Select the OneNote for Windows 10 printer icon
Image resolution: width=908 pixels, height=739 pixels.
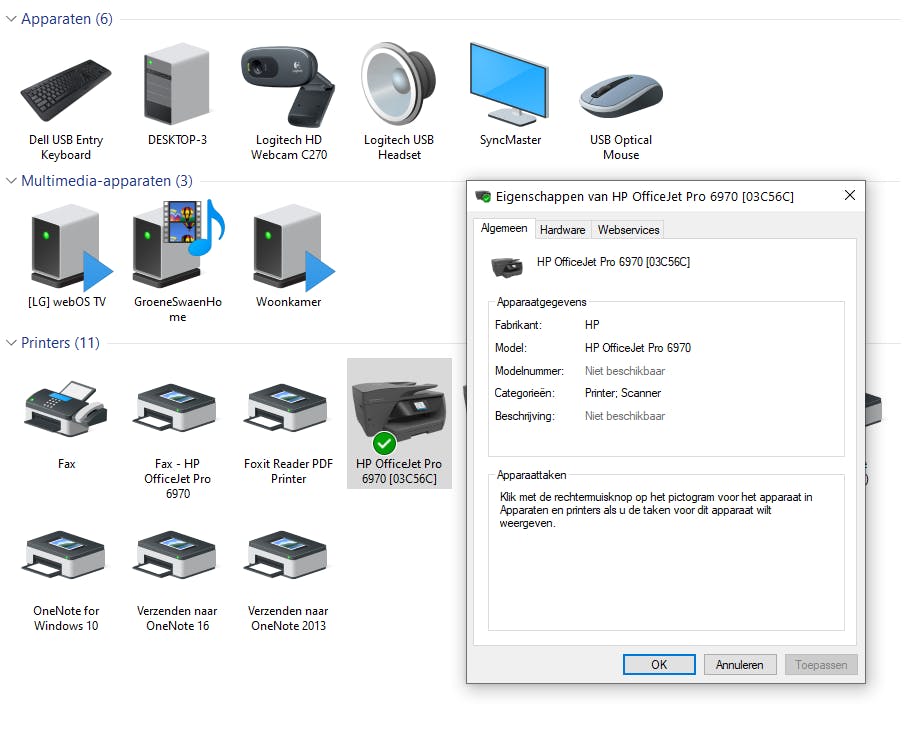[65, 554]
